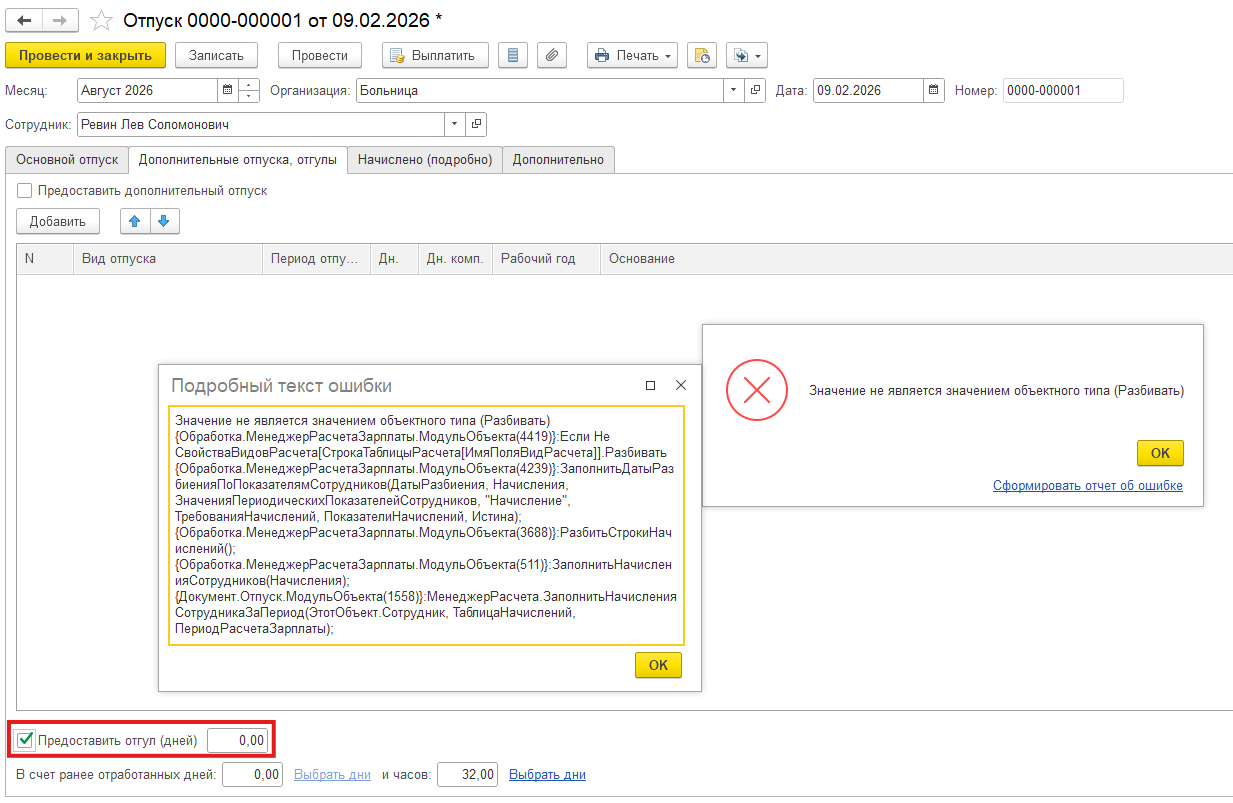This screenshot has height=803, width=1233.
Task: Click the Рабочий год column header
Action: tap(546, 258)
